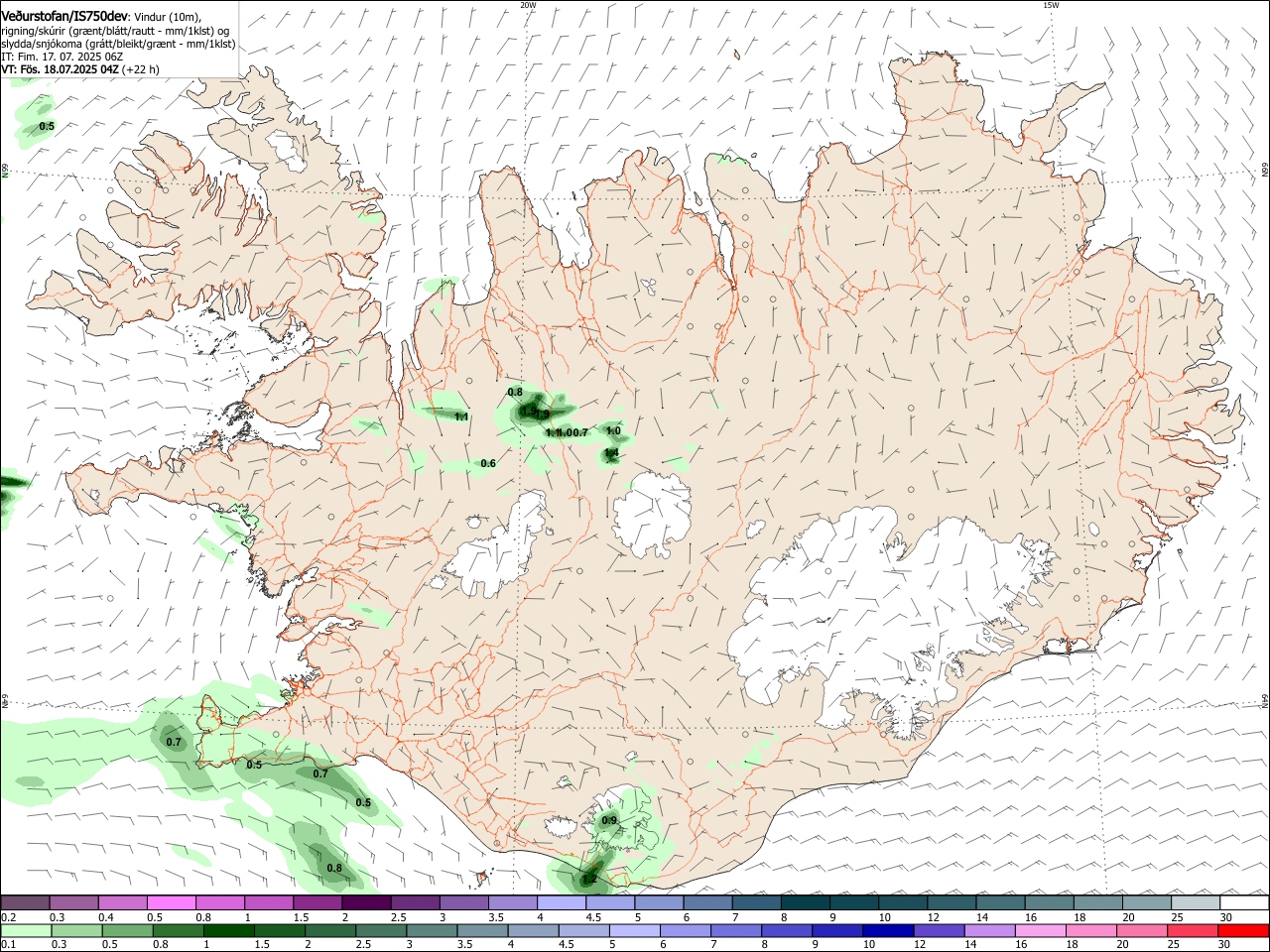Select the pure red swatch after 30 in the lower legend

[x=1245, y=930]
